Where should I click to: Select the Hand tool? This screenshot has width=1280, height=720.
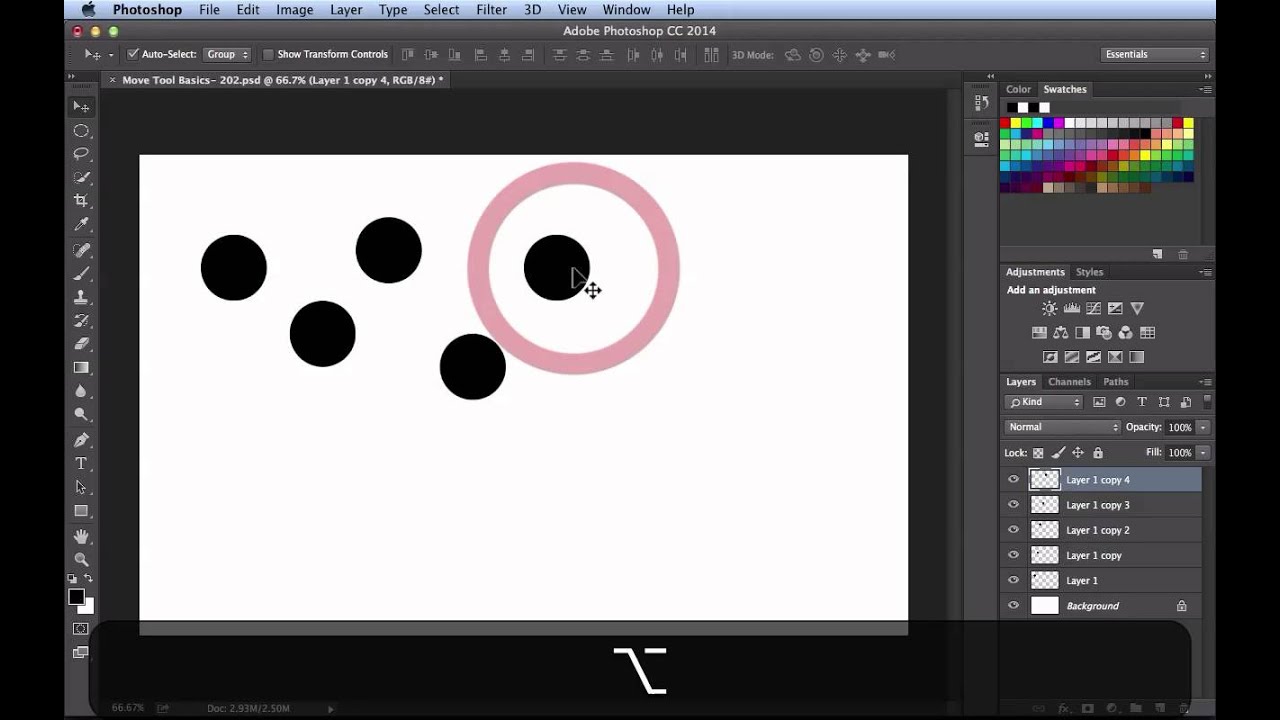[81, 536]
